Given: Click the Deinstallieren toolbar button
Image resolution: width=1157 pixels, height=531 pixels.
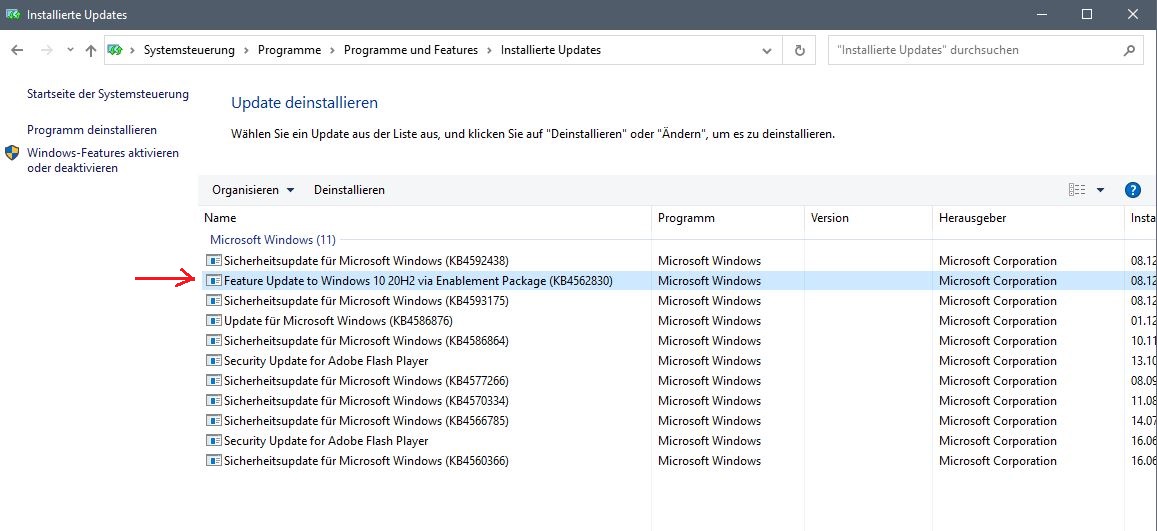Looking at the screenshot, I should pos(349,190).
